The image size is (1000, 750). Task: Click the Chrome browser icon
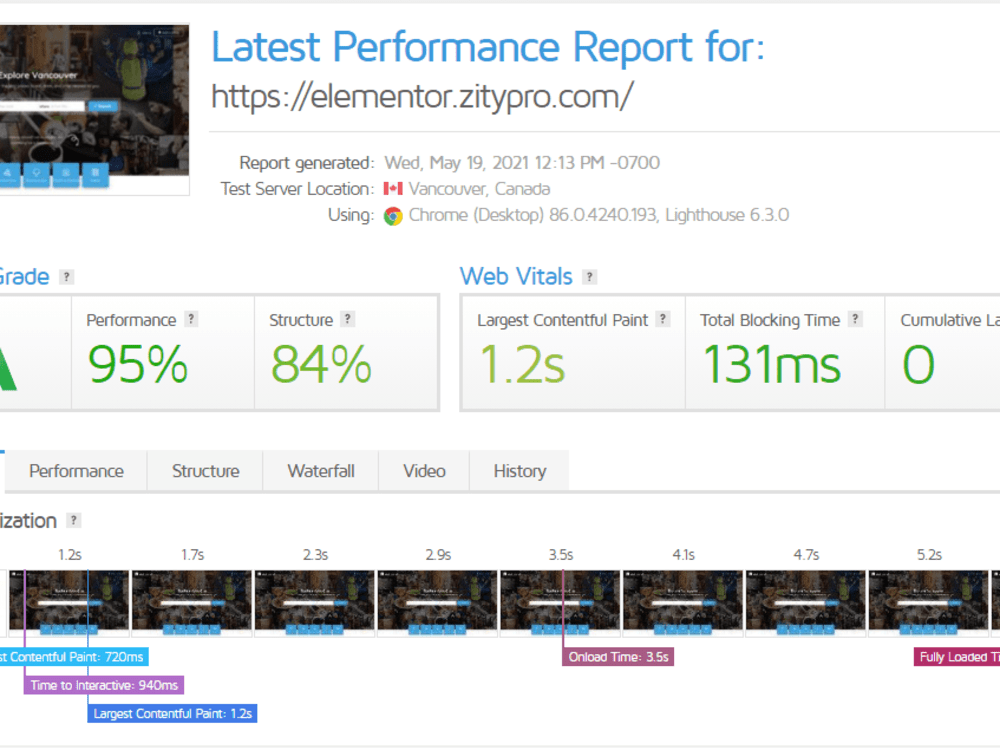pyautogui.click(x=393, y=216)
